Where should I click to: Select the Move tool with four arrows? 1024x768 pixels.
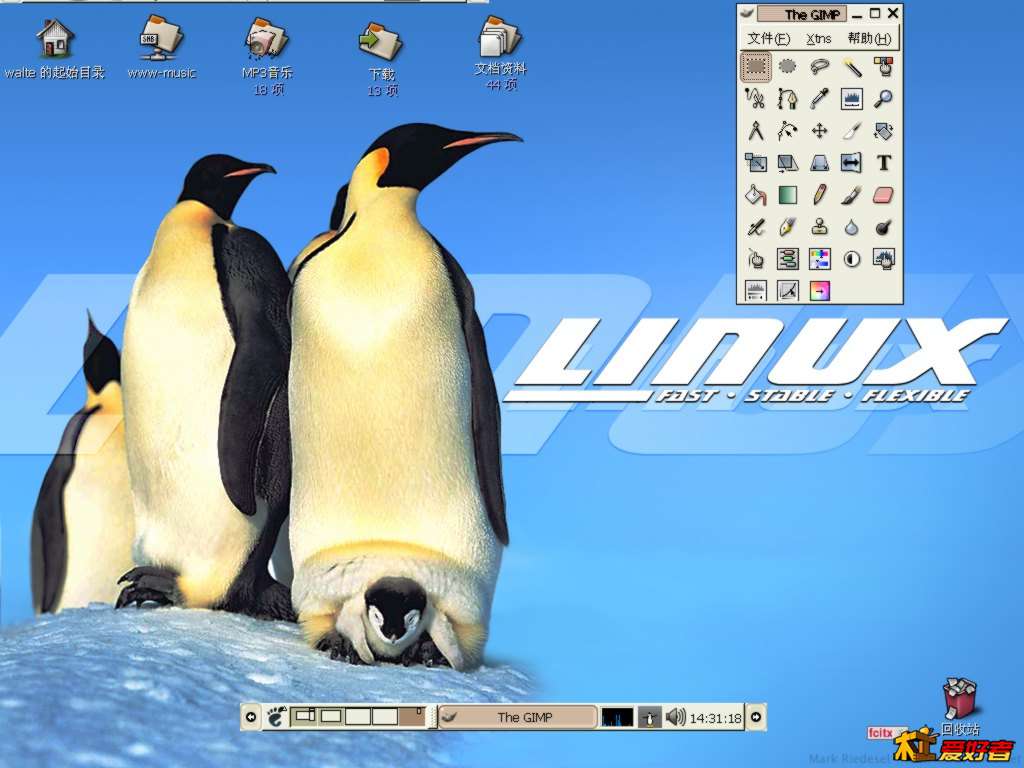coord(820,131)
